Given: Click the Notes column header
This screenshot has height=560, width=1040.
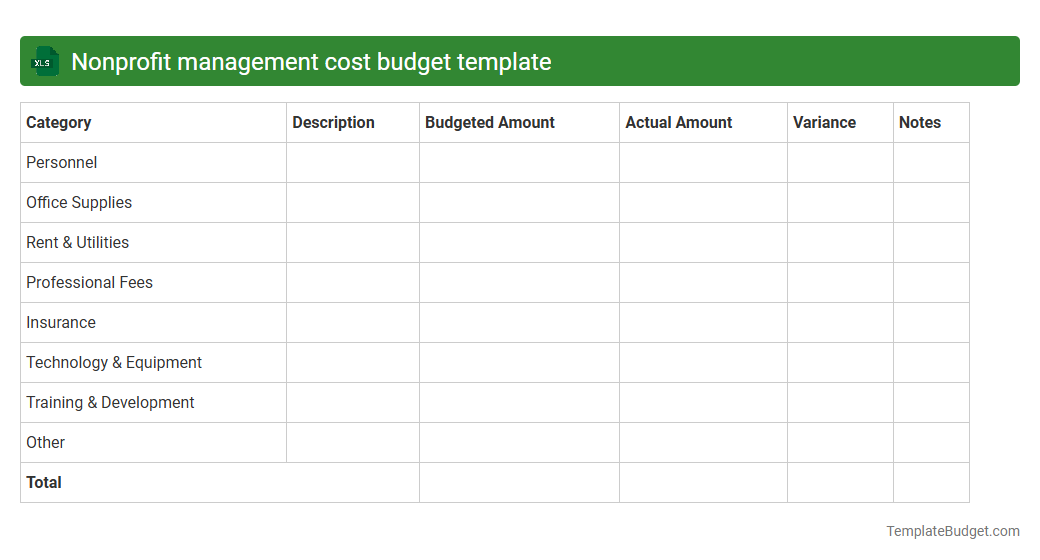Looking at the screenshot, I should pyautogui.click(x=931, y=123).
